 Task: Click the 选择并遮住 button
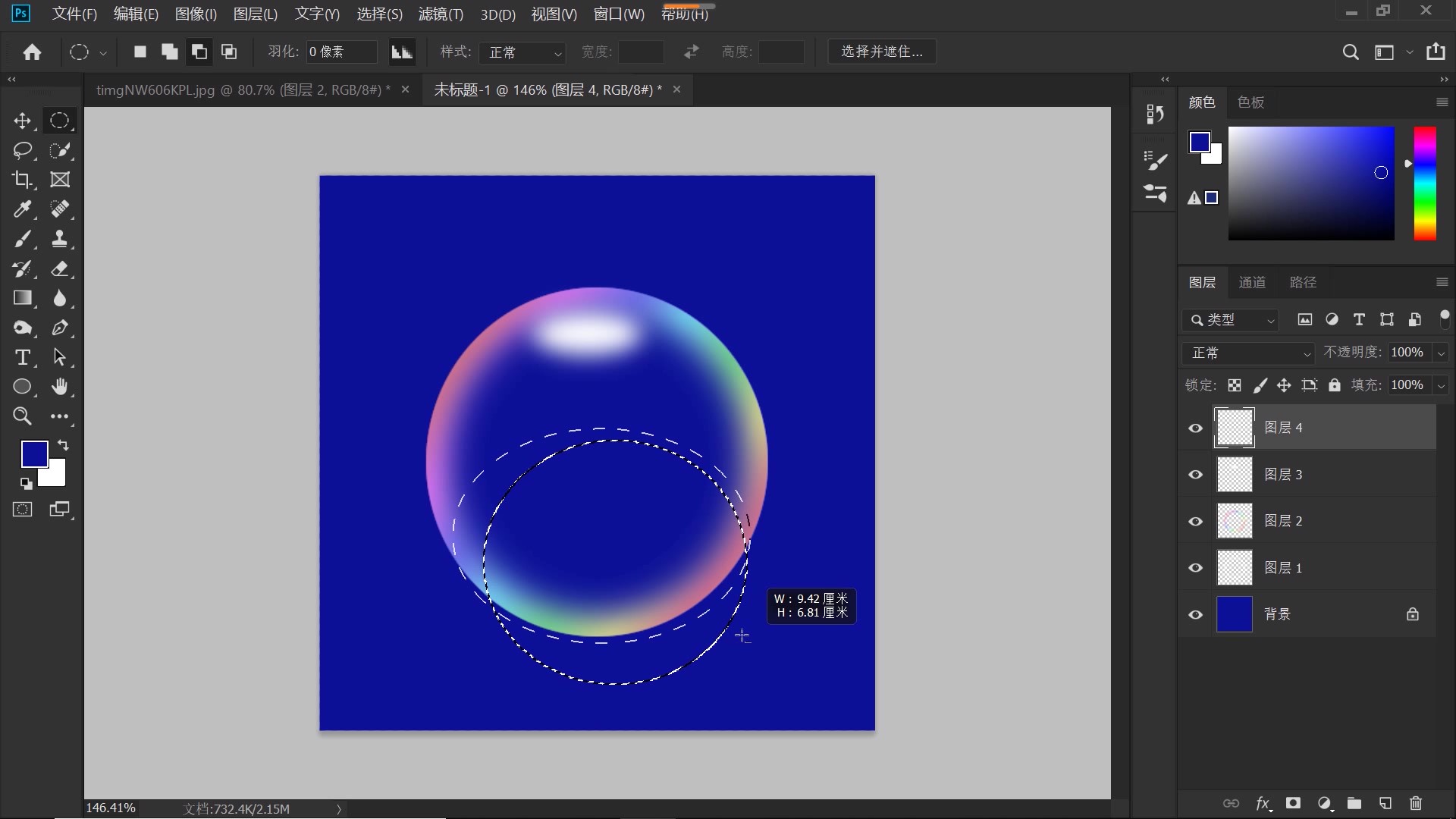(880, 51)
